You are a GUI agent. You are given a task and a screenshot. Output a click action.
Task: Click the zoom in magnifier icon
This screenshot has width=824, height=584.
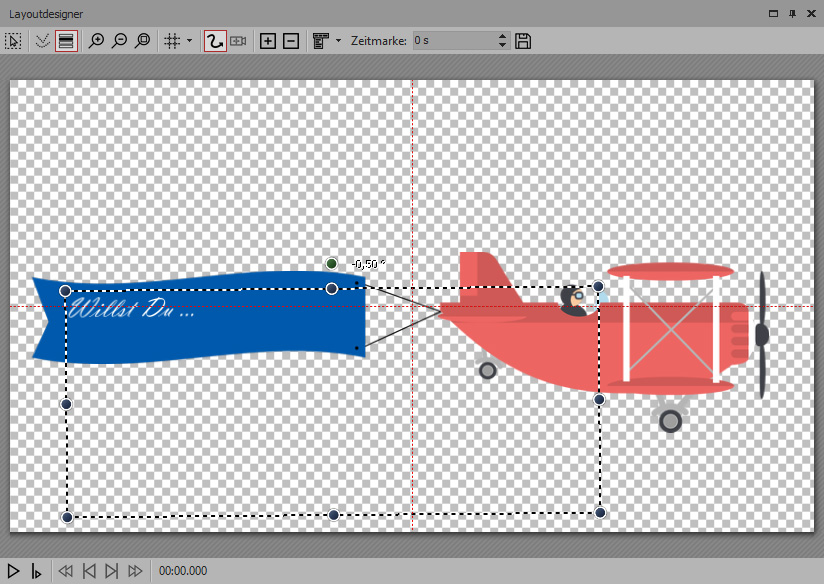pyautogui.click(x=97, y=41)
